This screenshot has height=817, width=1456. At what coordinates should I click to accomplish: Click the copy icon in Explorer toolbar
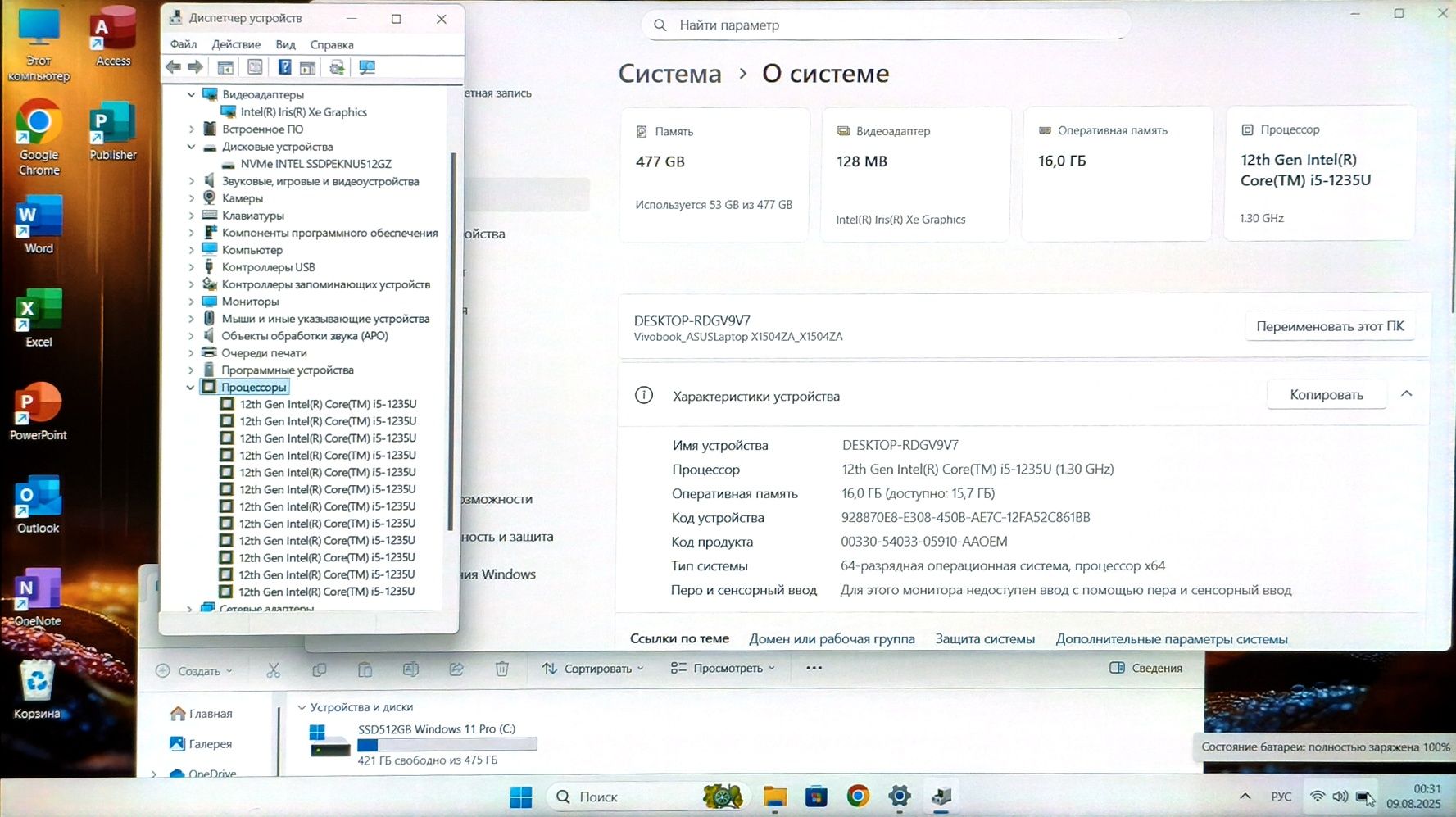click(x=320, y=669)
